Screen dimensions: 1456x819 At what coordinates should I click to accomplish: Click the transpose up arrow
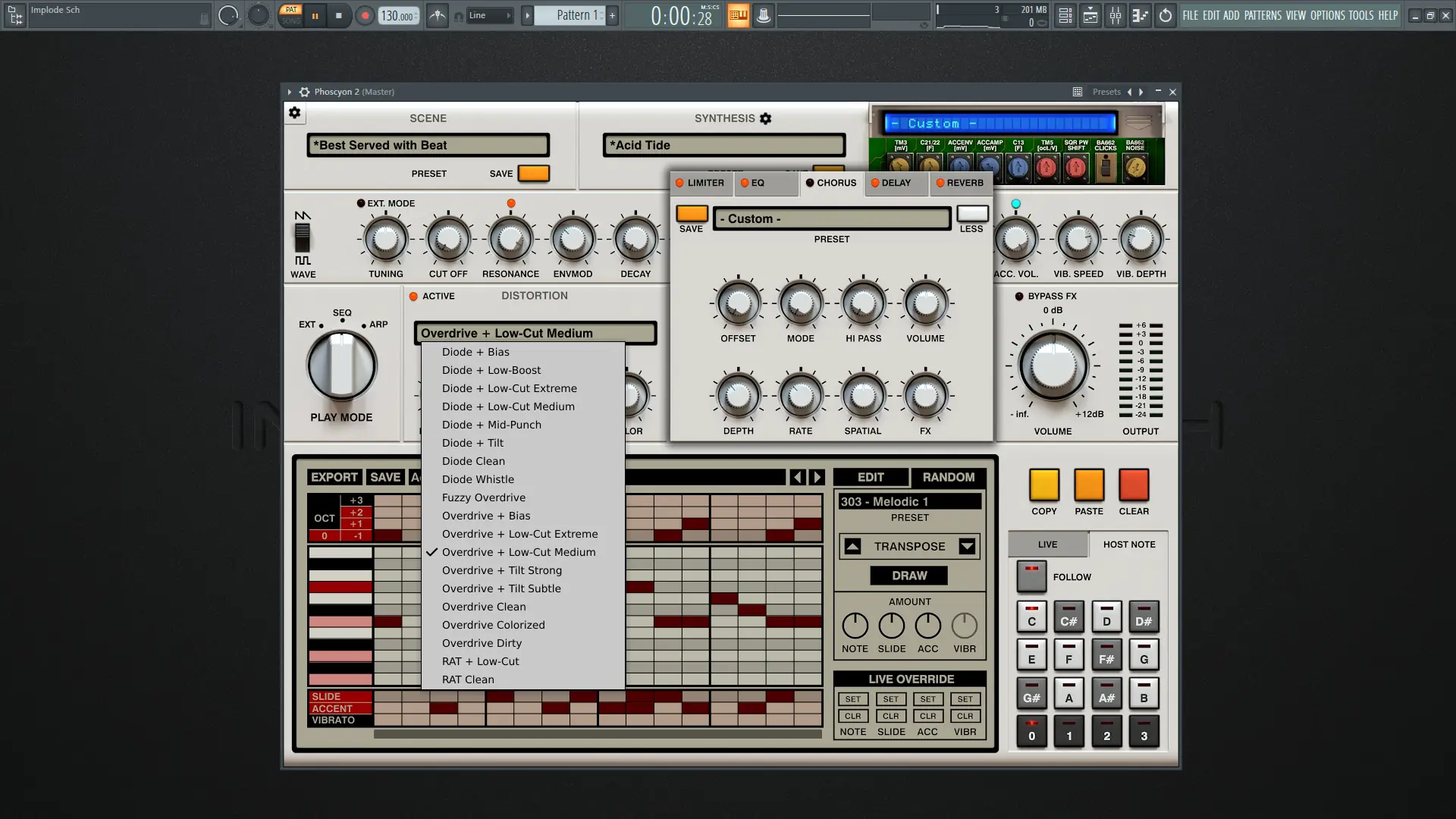click(853, 546)
